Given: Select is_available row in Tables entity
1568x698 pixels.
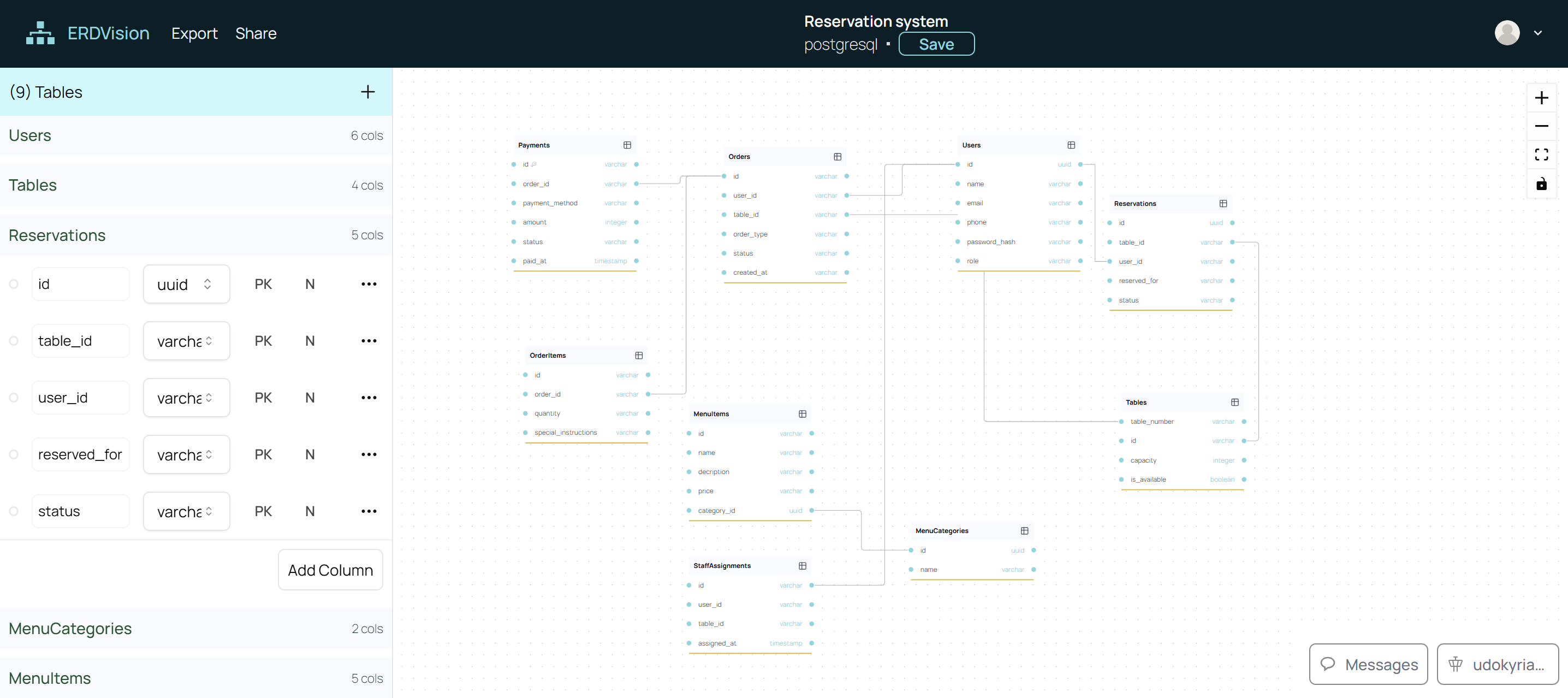Looking at the screenshot, I should [1182, 480].
